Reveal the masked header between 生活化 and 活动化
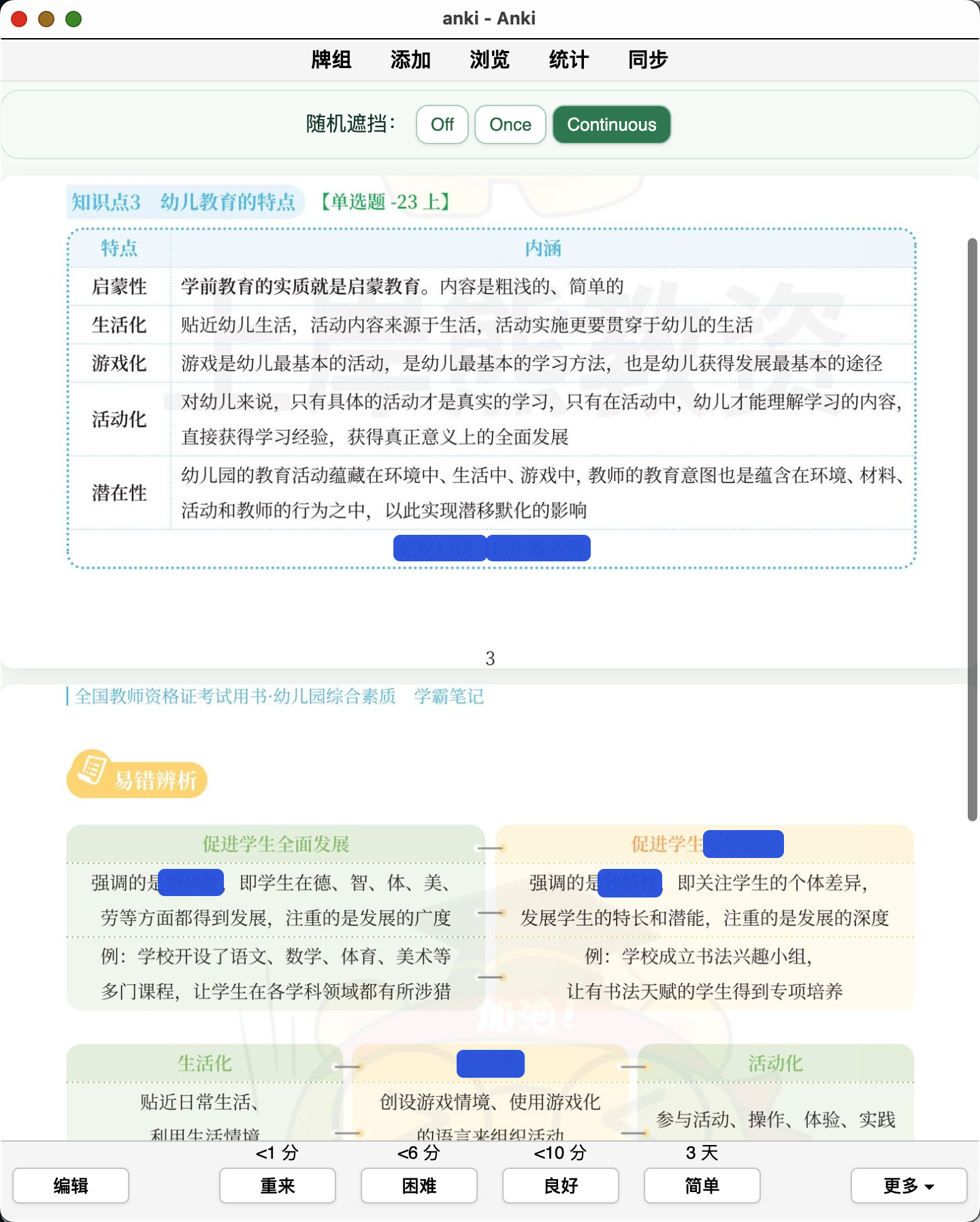980x1222 pixels. point(491,1063)
